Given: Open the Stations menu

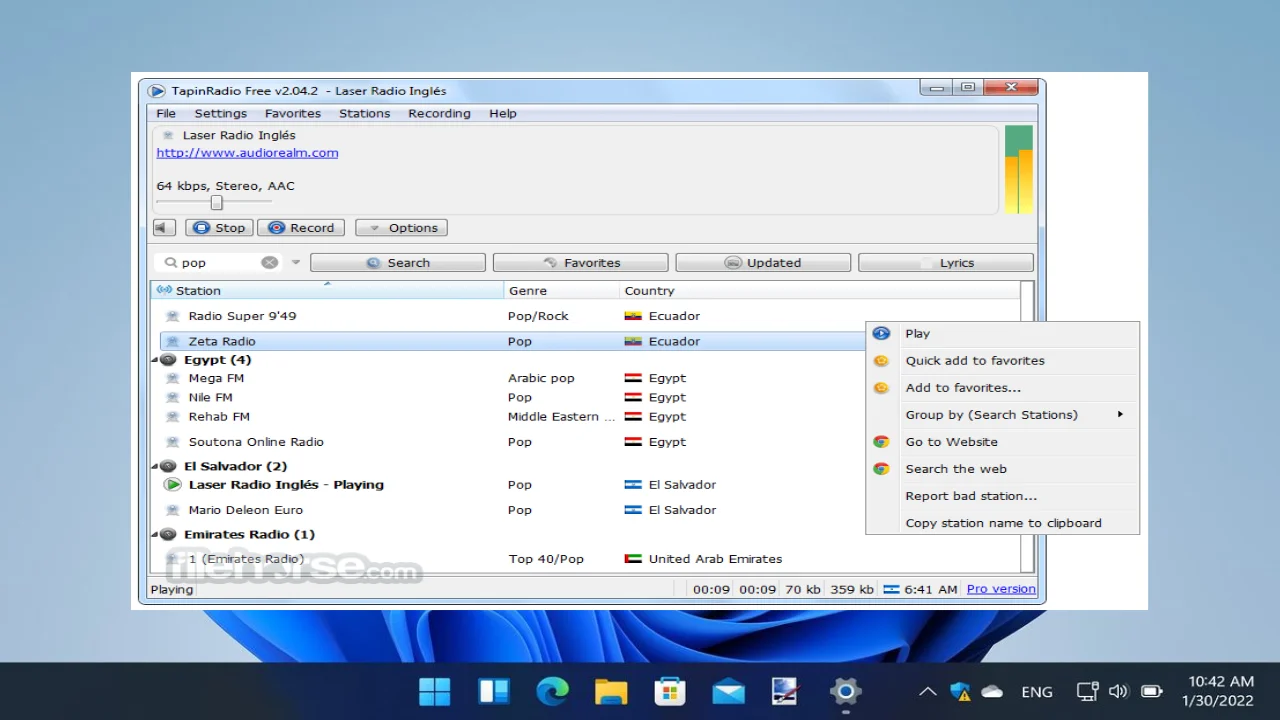Looking at the screenshot, I should point(364,114).
